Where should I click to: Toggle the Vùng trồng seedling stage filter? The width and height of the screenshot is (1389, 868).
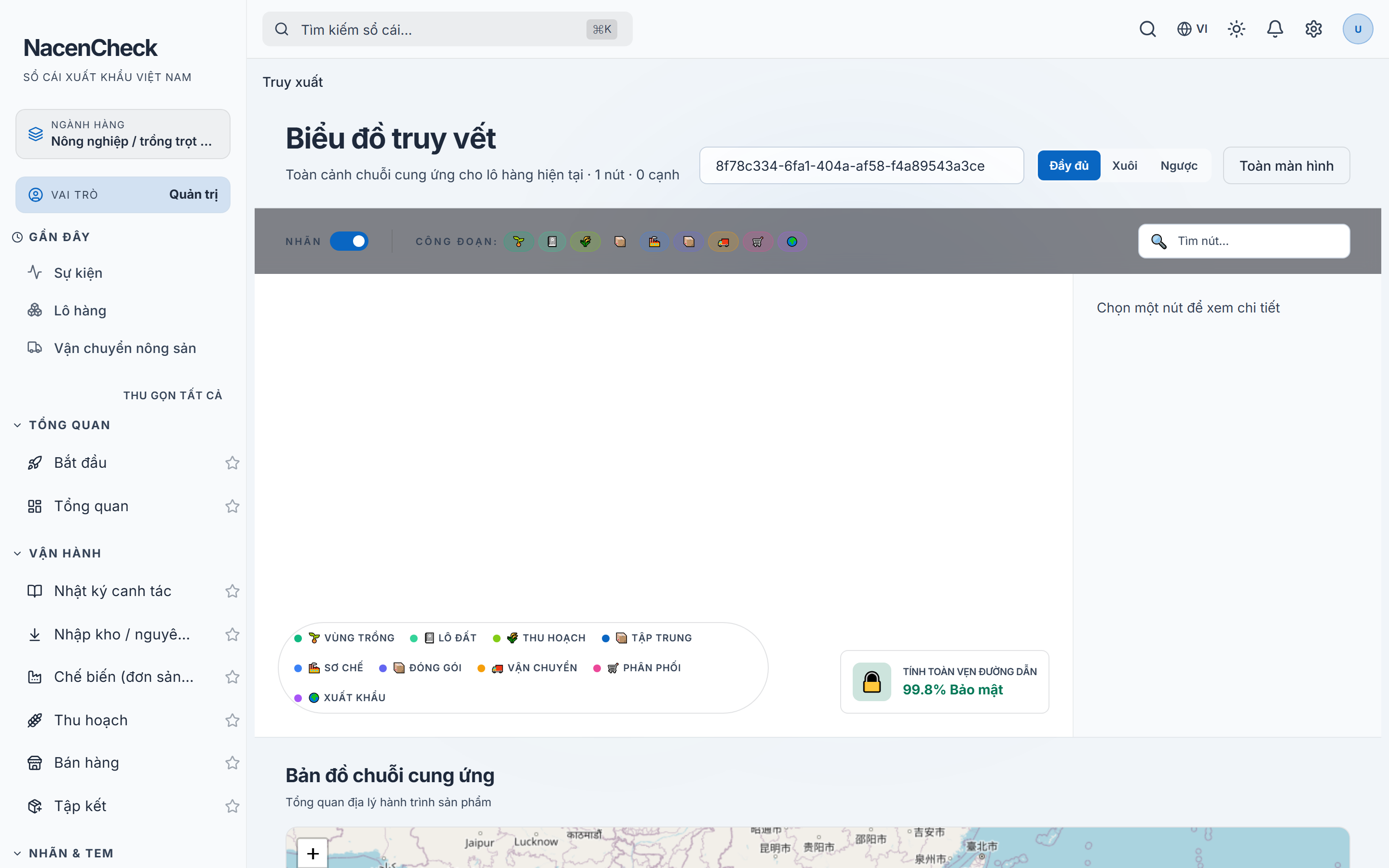point(519,242)
